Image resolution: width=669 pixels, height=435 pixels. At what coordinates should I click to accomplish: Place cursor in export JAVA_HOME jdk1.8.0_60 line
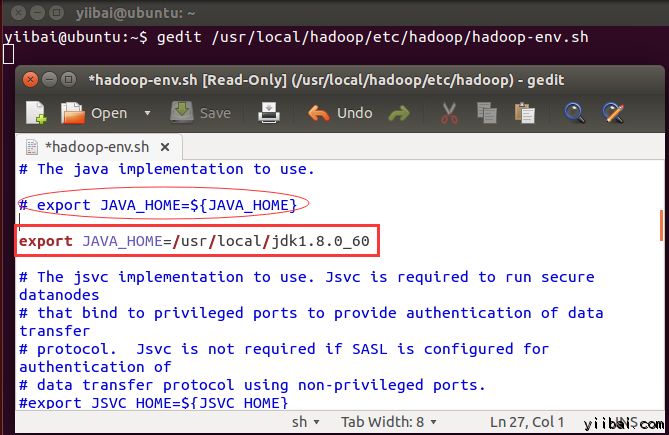click(200, 241)
